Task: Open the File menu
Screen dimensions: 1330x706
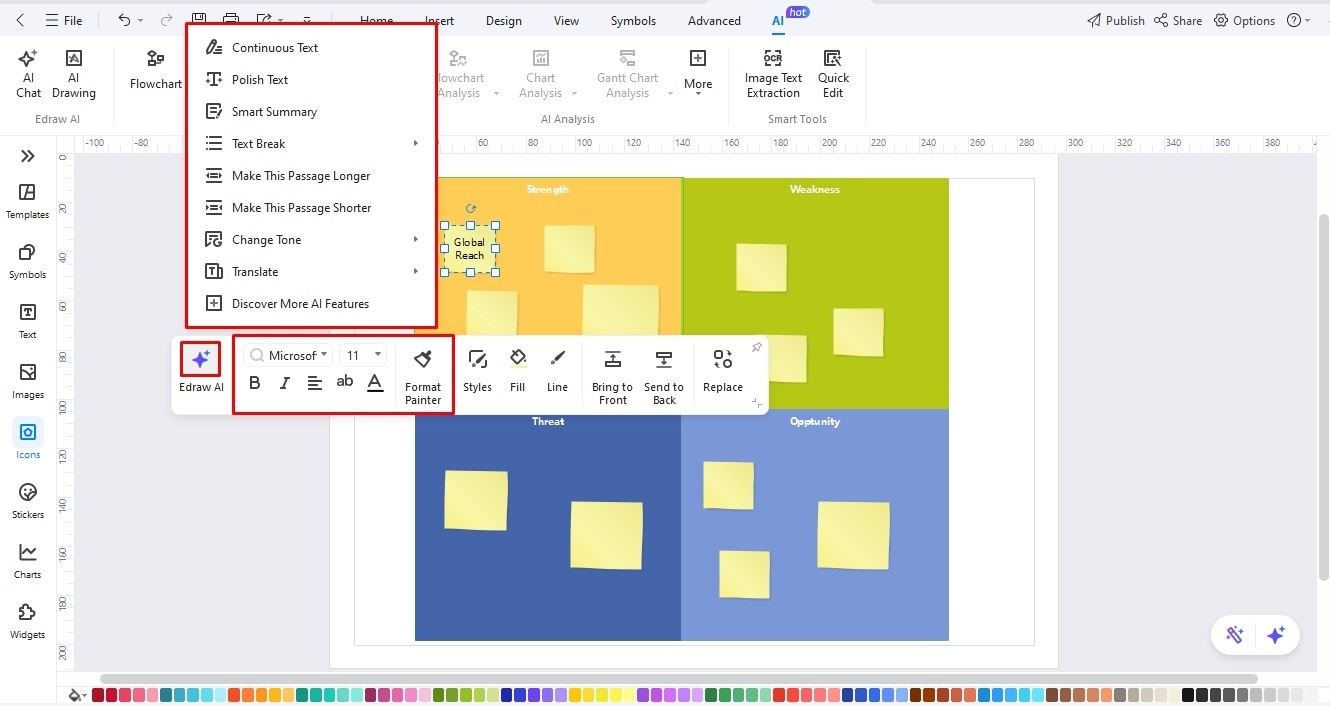Action: pos(64,20)
